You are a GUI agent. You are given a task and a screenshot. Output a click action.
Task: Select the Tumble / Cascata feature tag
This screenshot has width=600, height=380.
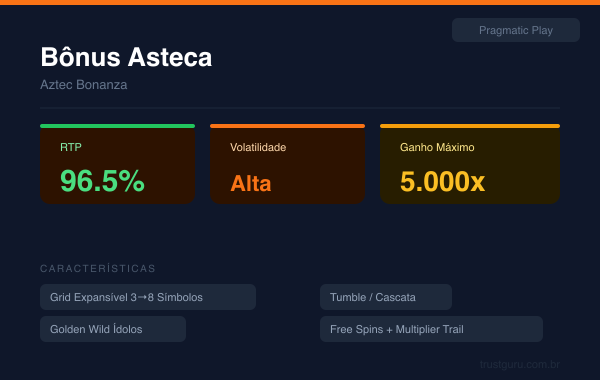tap(386, 297)
